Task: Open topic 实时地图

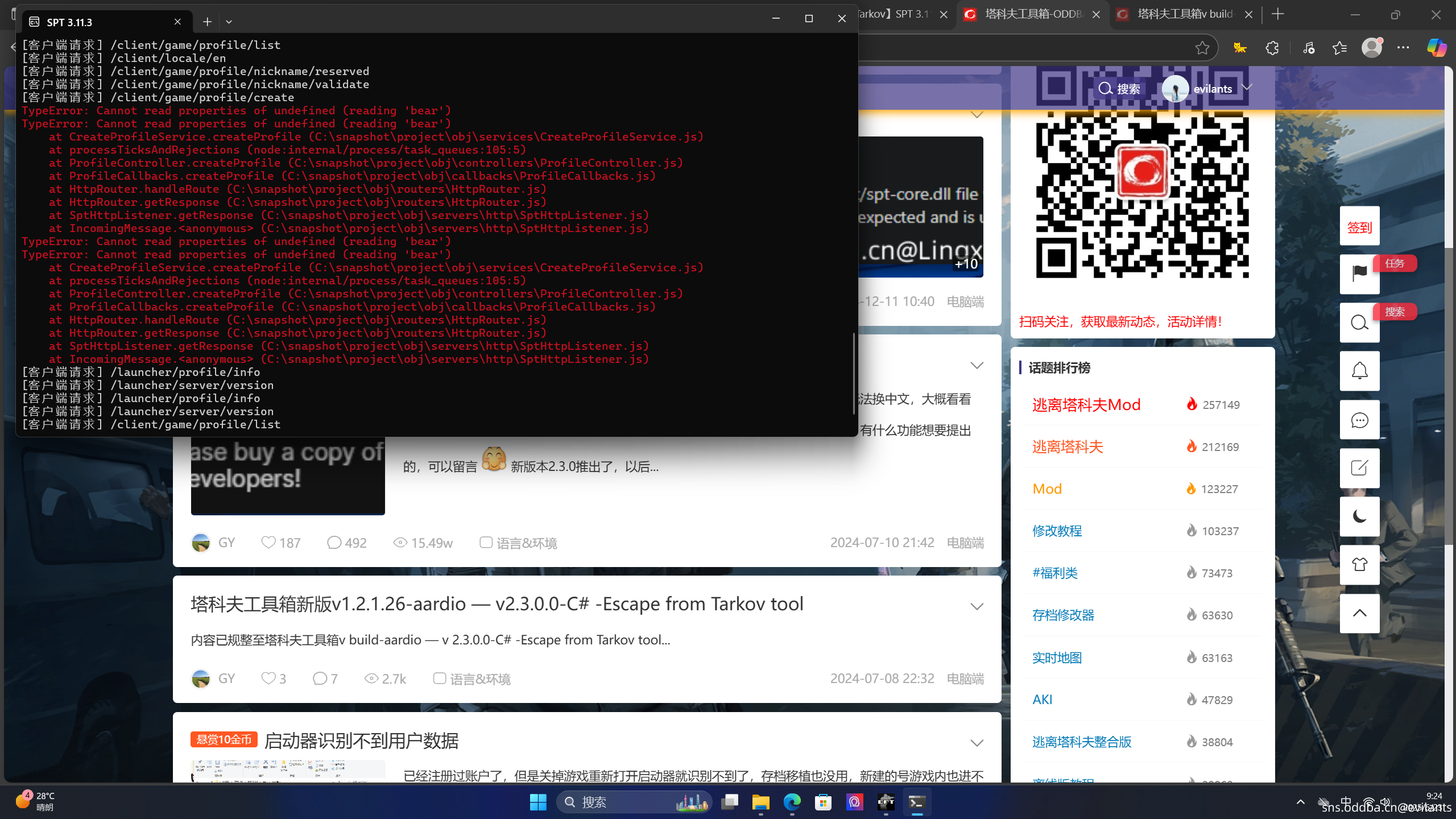Action: point(1057,657)
